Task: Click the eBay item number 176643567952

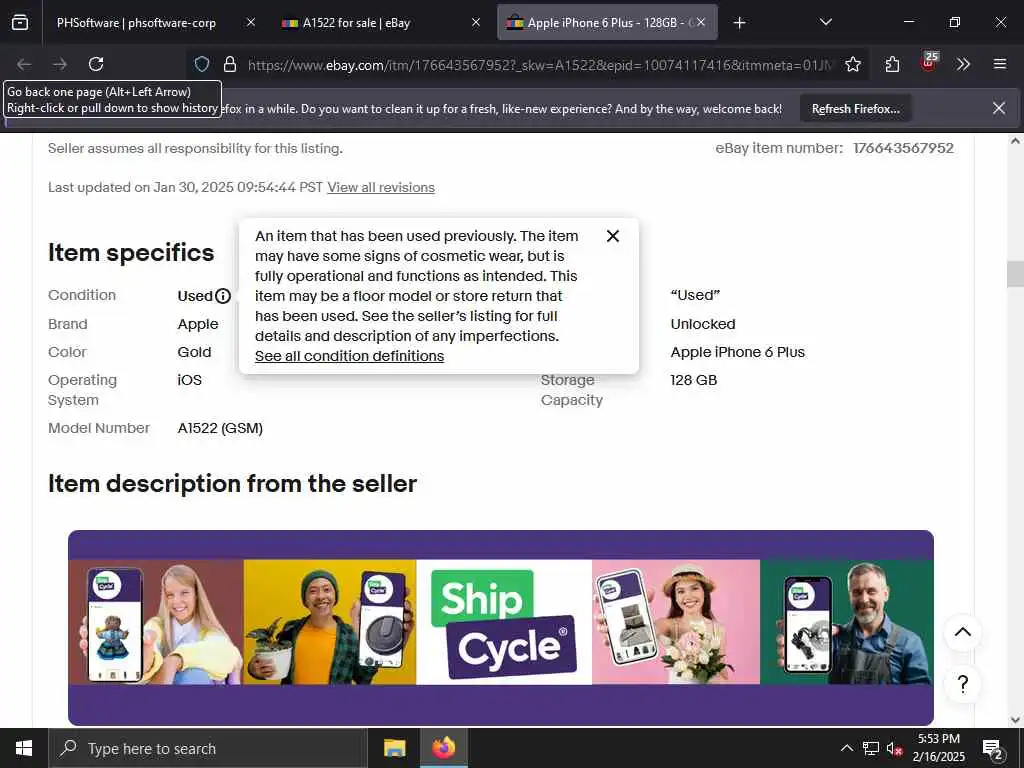Action: pos(903,148)
